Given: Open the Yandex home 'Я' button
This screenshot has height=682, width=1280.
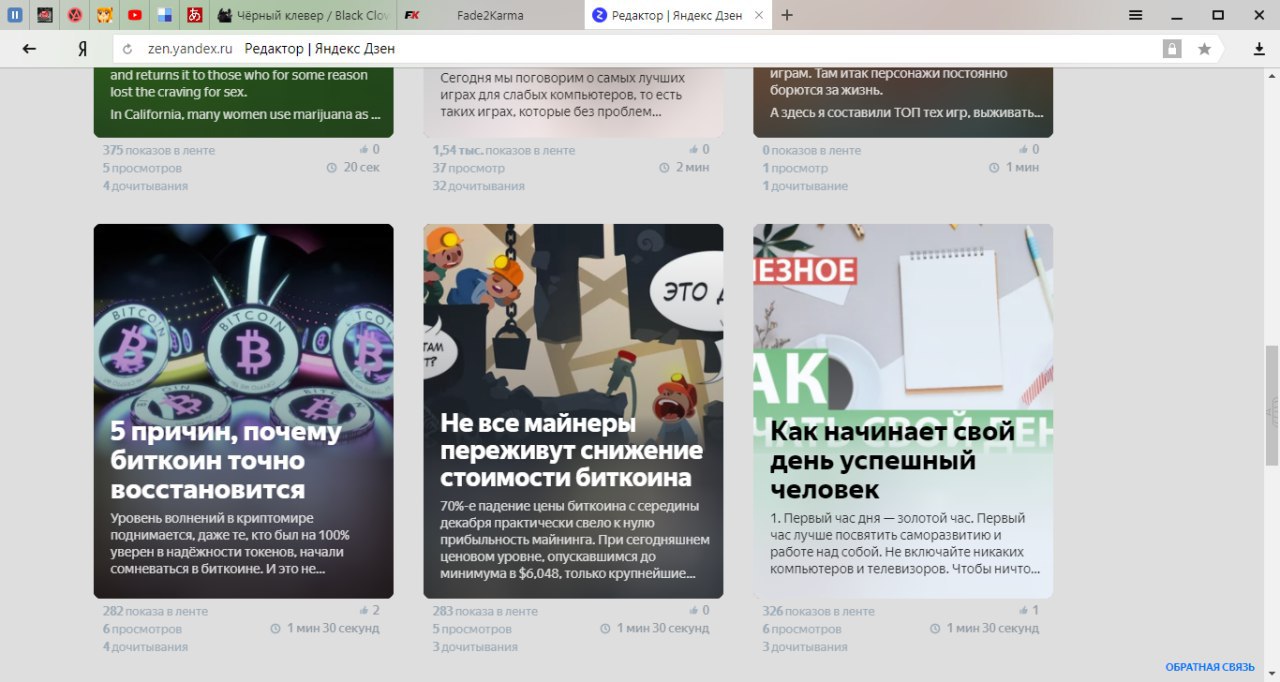Looking at the screenshot, I should 83,48.
